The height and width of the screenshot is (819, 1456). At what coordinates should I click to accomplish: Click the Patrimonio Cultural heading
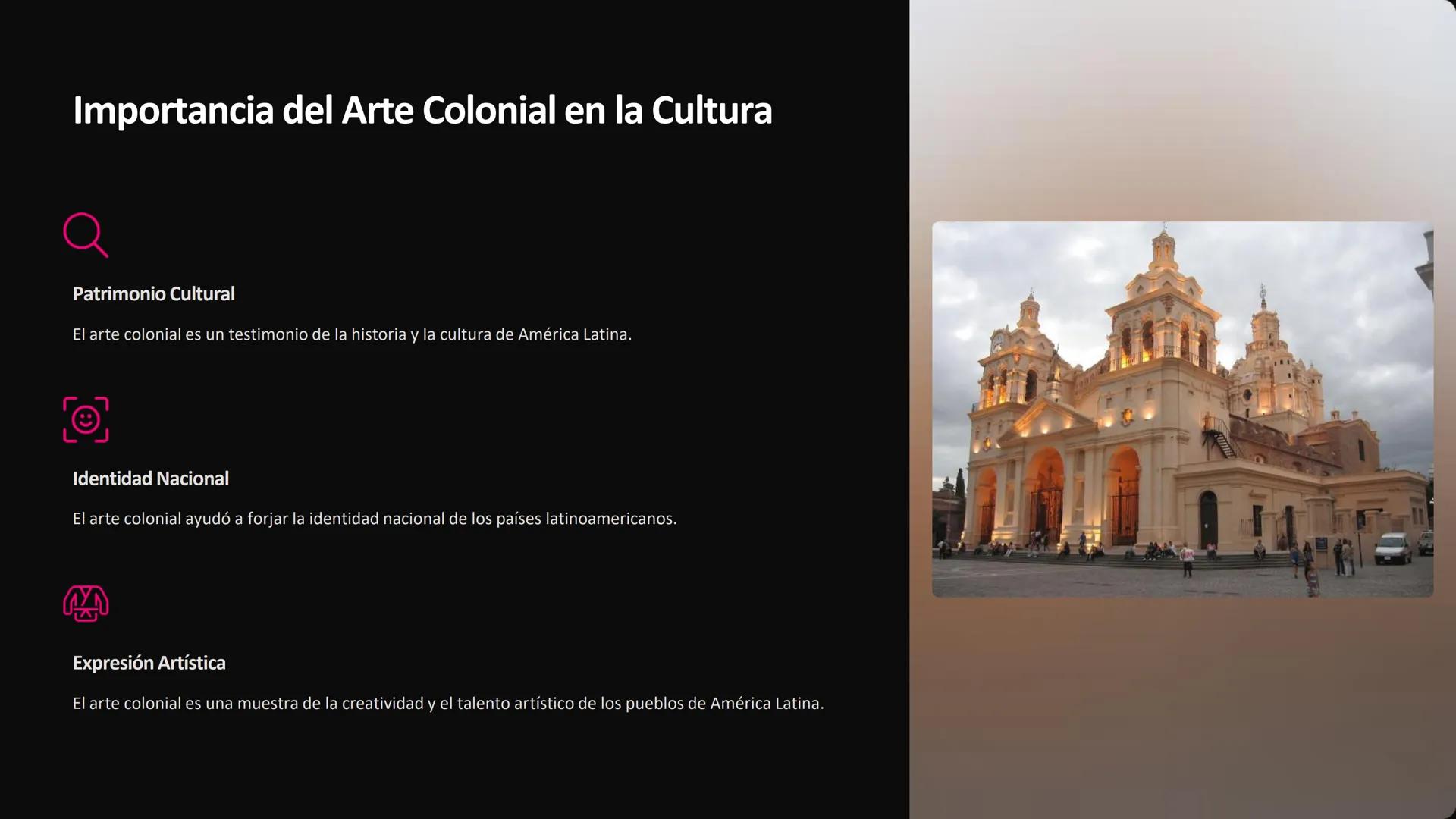(x=153, y=293)
